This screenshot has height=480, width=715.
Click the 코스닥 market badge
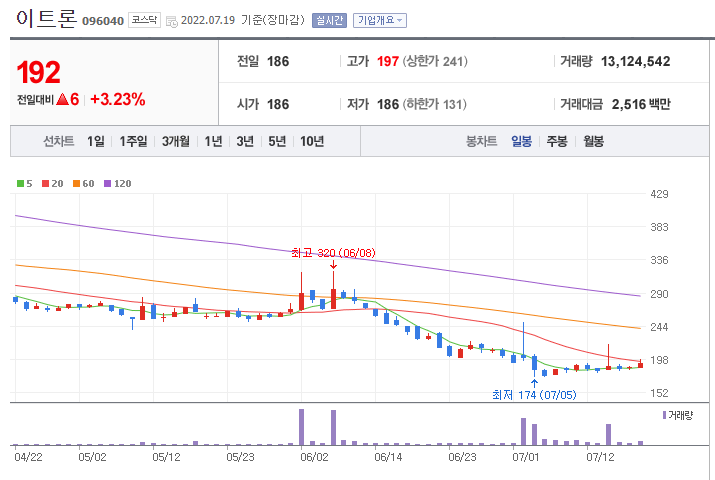click(144, 20)
